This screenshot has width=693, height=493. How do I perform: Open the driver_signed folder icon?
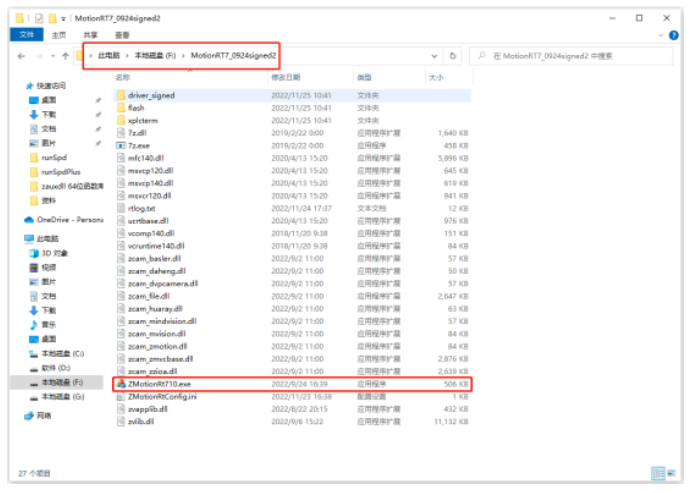pyautogui.click(x=121, y=96)
